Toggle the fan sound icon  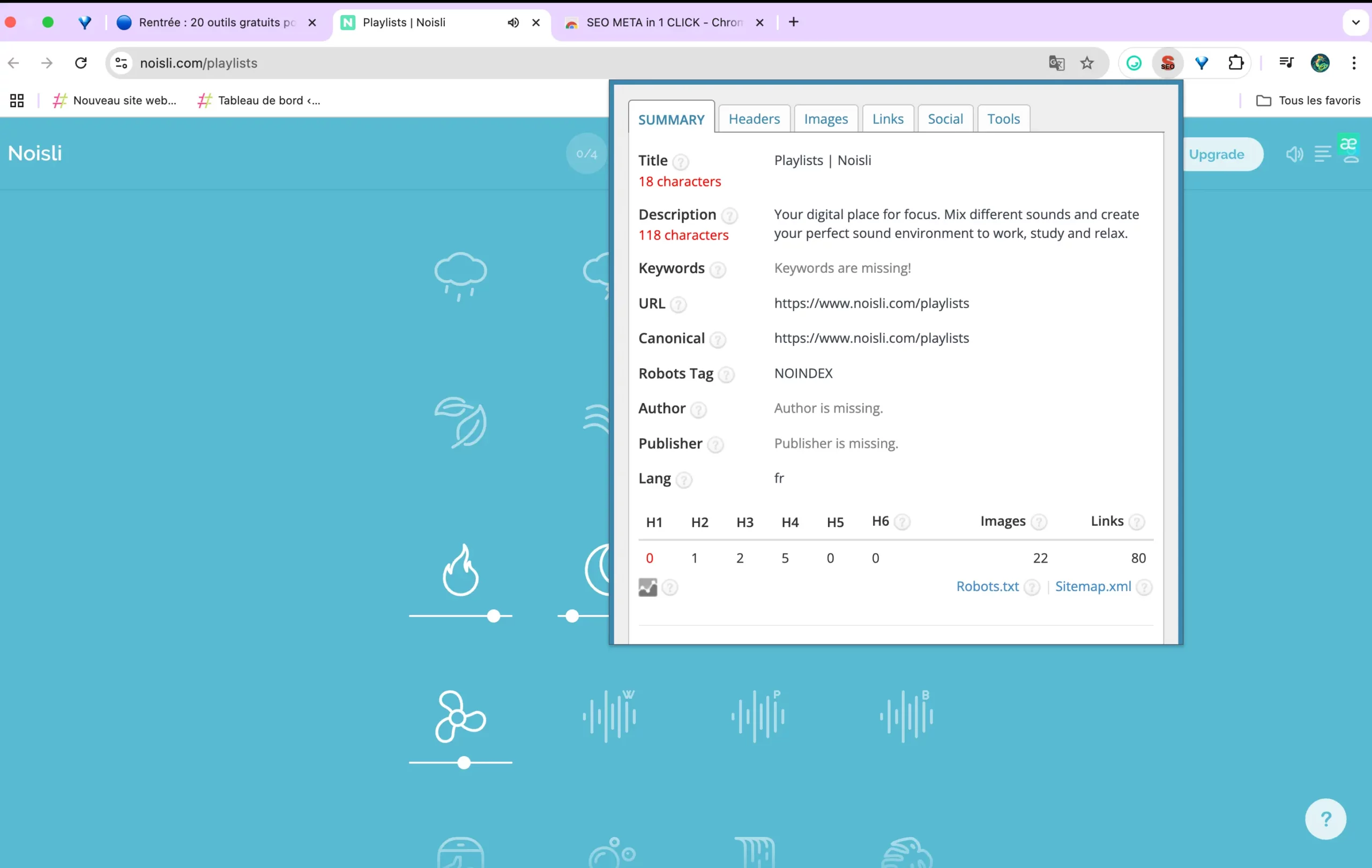(x=460, y=716)
